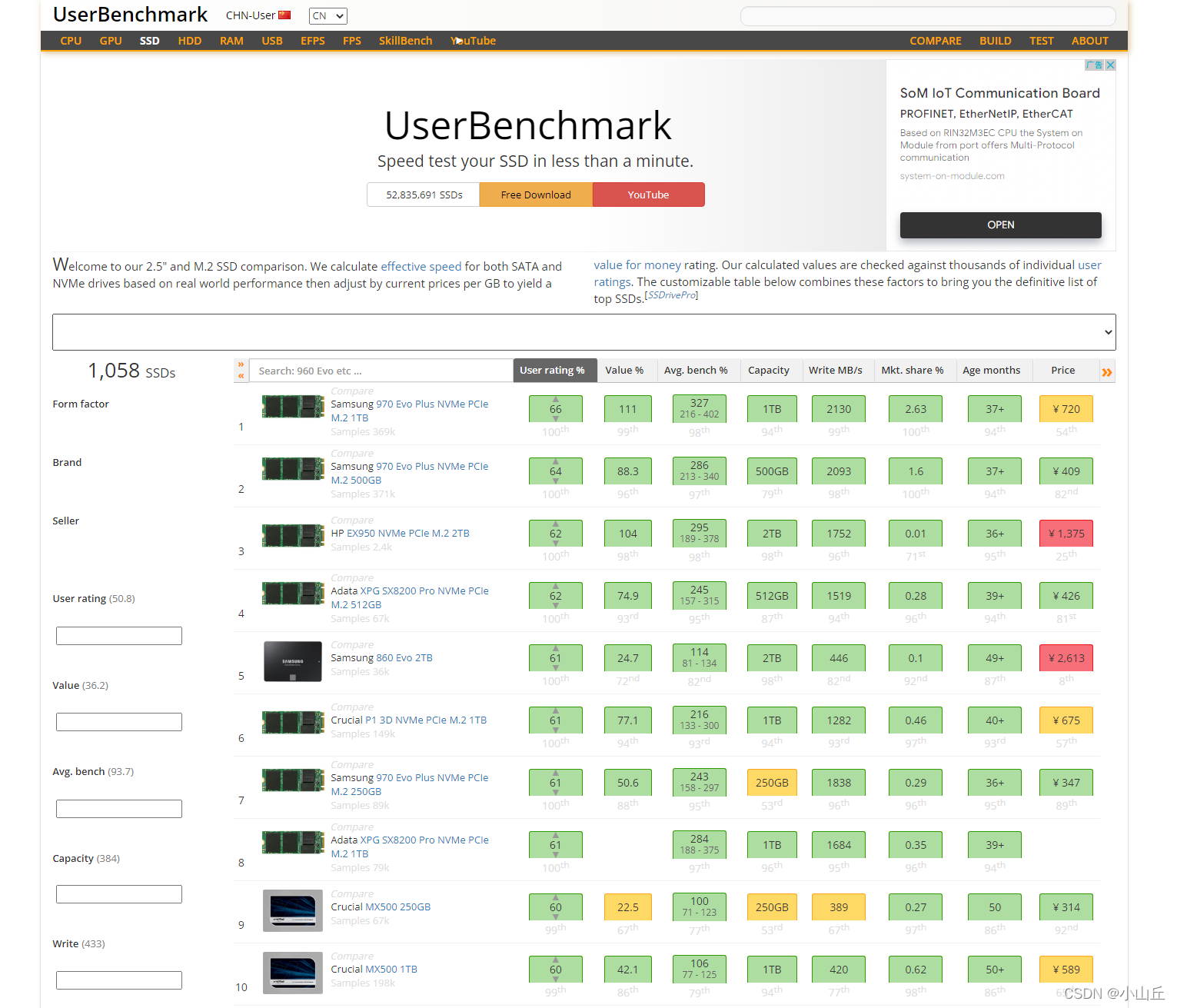Close the advertisement with the X icon
The image size is (1177, 1008).
[1110, 65]
